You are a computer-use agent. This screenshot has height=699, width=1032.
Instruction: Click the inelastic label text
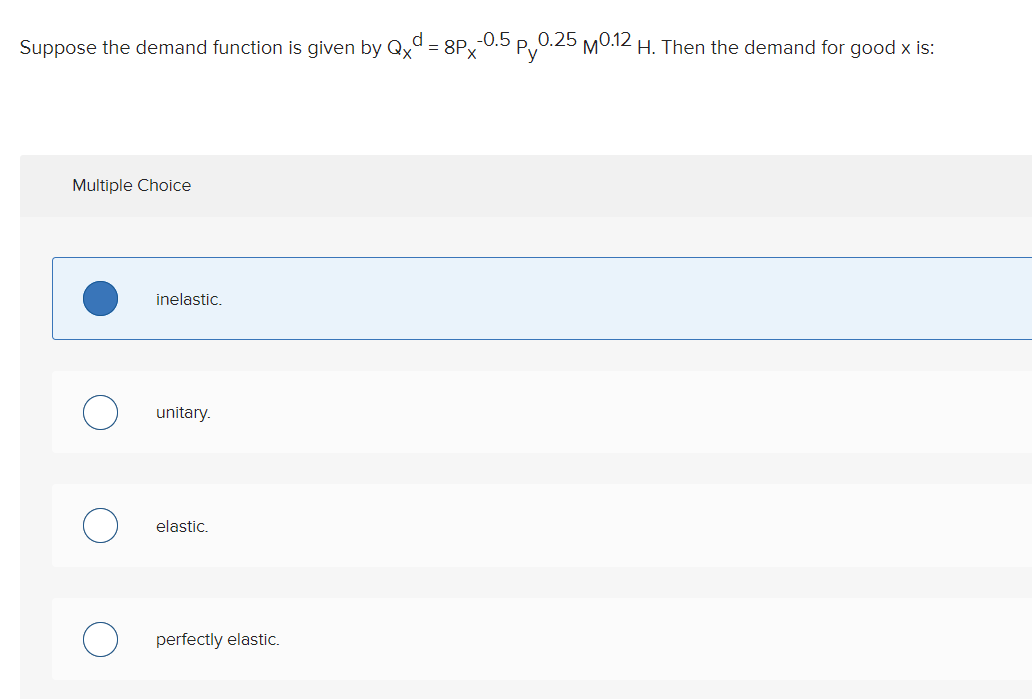pyautogui.click(x=189, y=299)
